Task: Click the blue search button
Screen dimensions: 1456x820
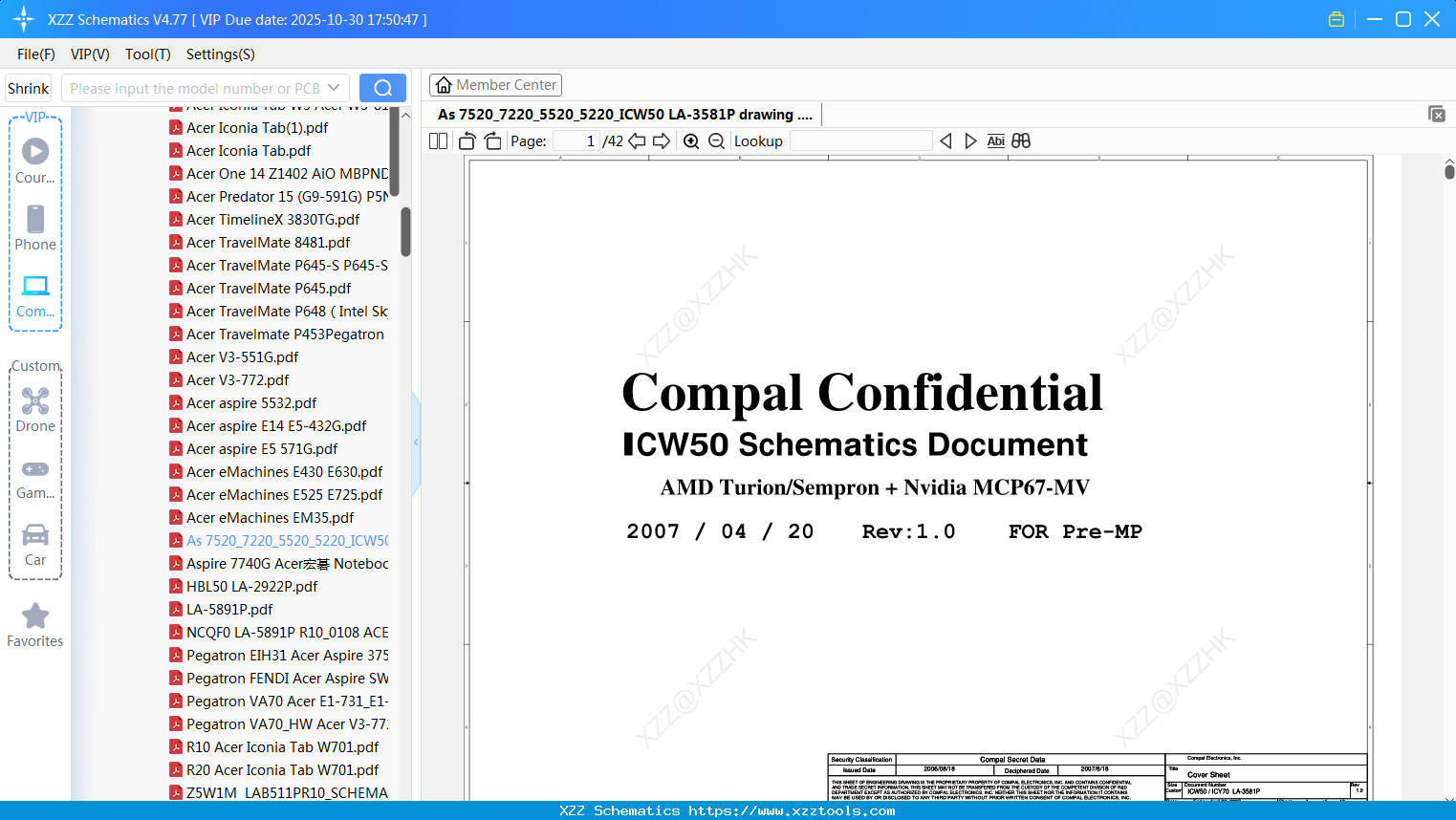Action: (x=382, y=88)
